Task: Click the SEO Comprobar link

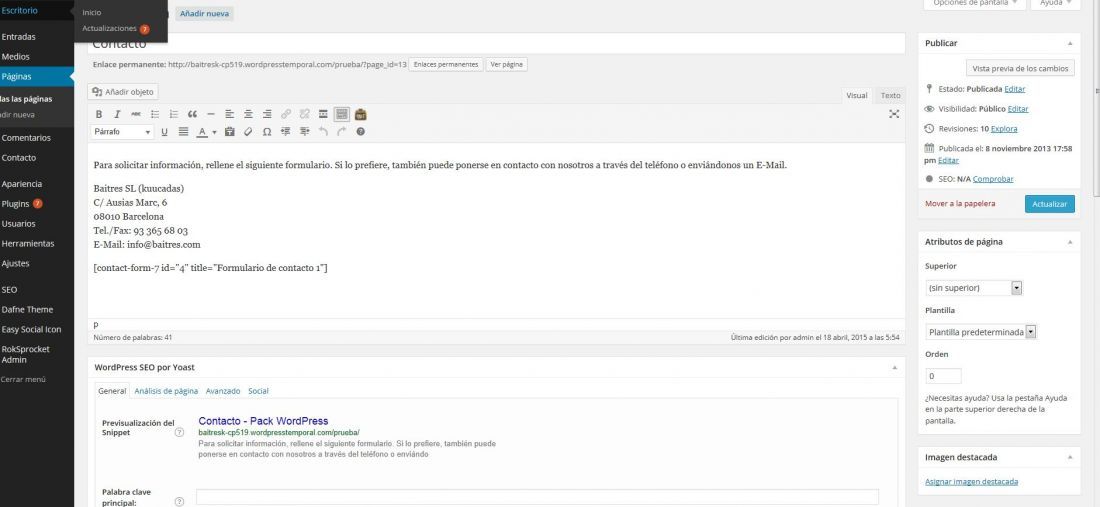Action: [993, 180]
